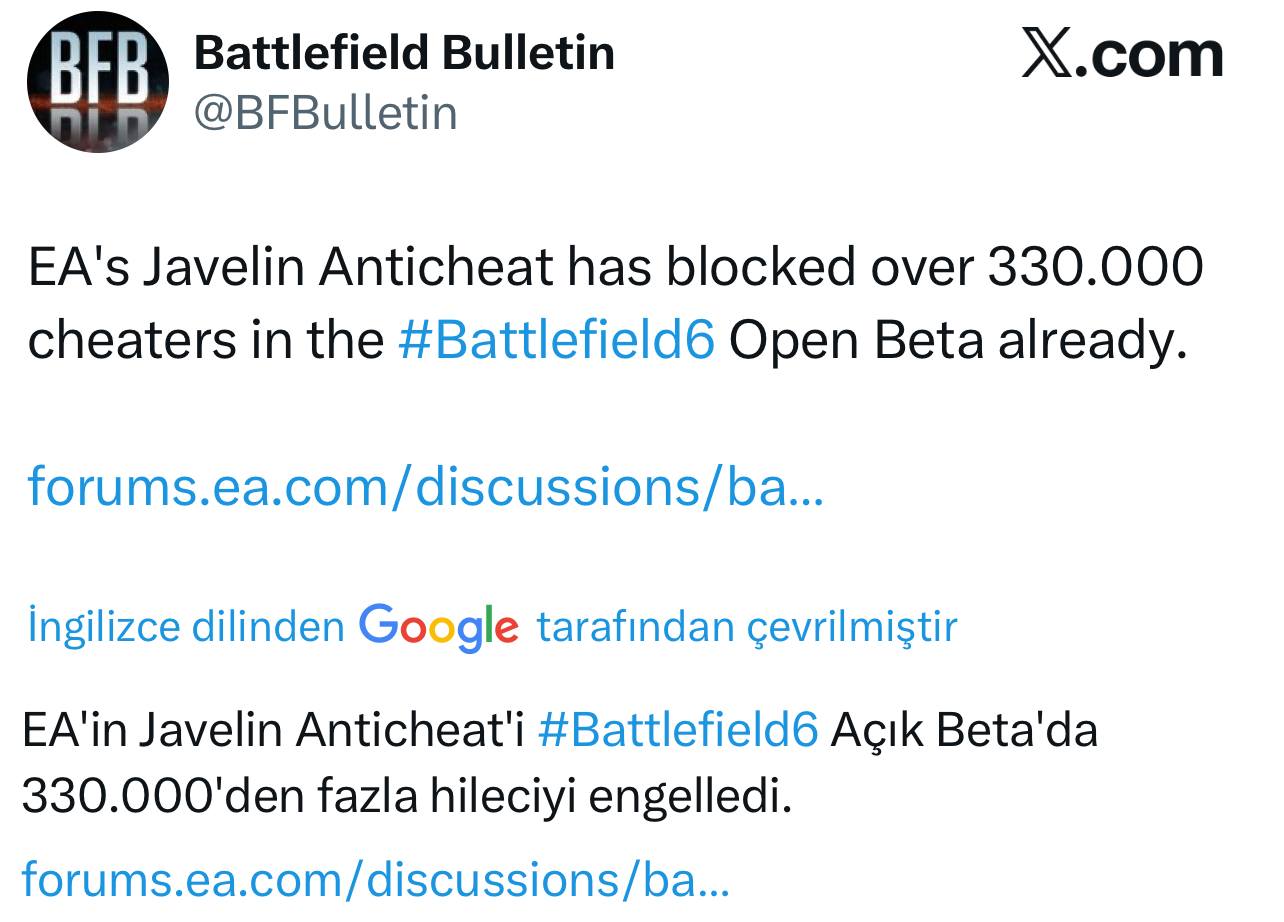This screenshot has height=922, width=1284.
Task: Click 'Open Beta already.' in the English tweet
Action: point(958,340)
